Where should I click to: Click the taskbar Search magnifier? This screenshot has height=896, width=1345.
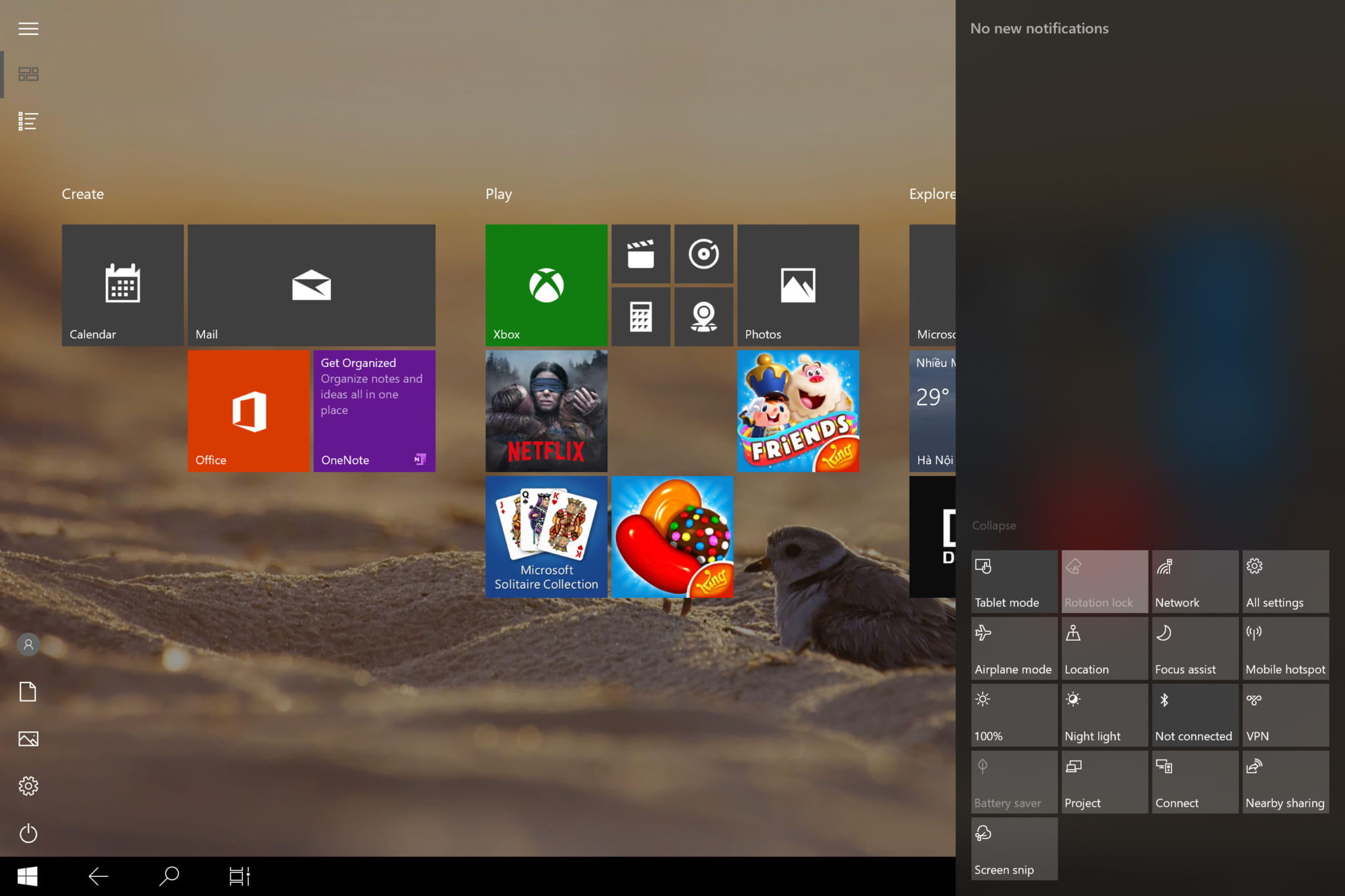169,876
